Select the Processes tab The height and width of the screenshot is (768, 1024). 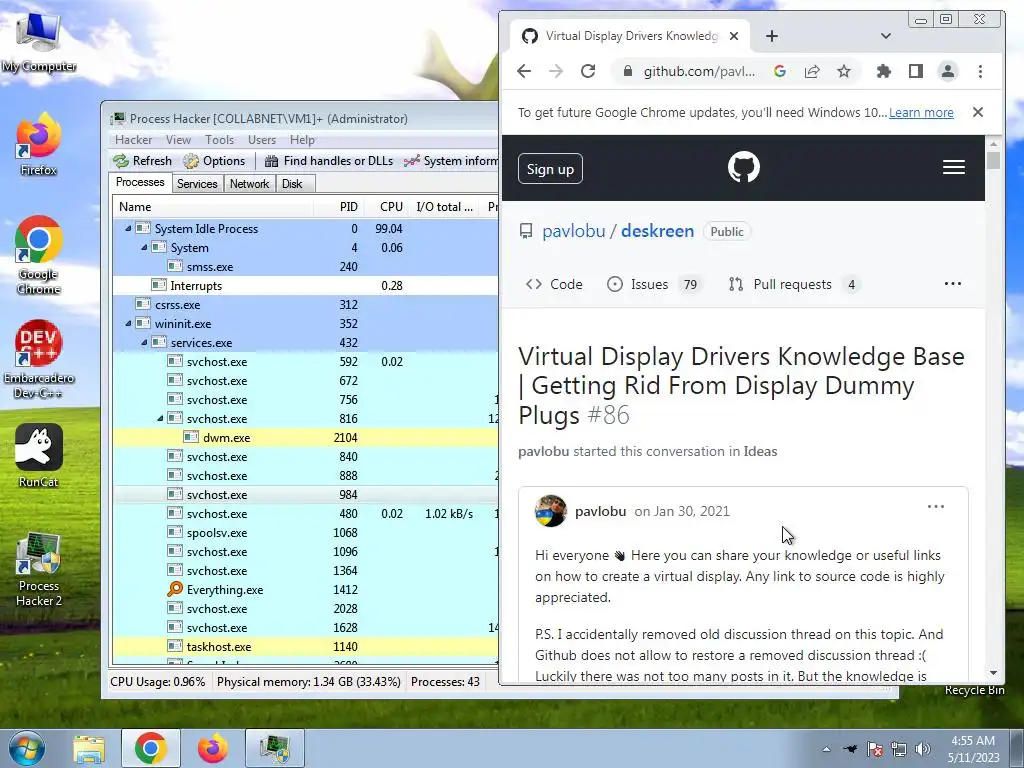click(x=140, y=182)
